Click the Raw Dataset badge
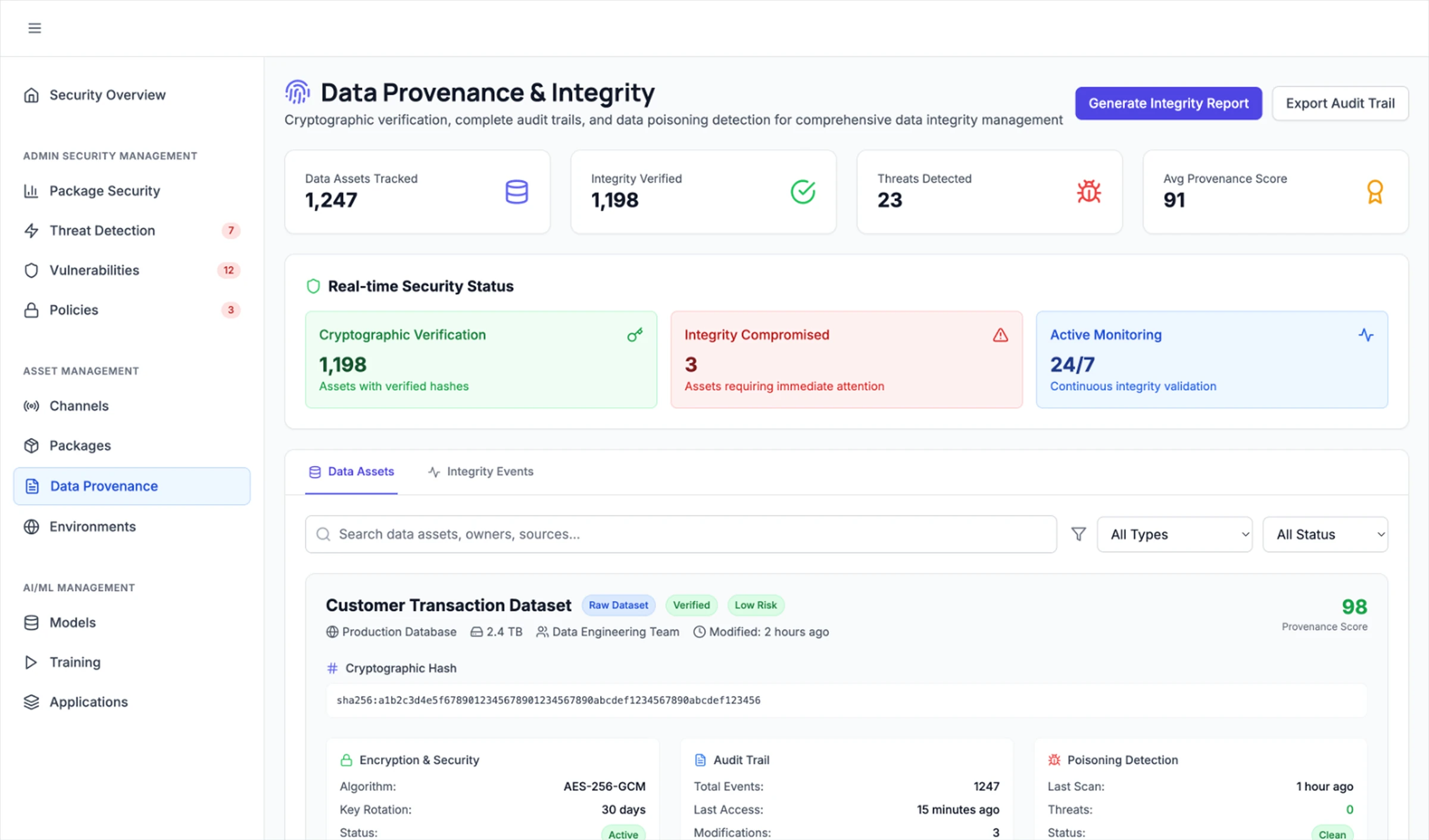Viewport: 1429px width, 840px height. coord(618,605)
